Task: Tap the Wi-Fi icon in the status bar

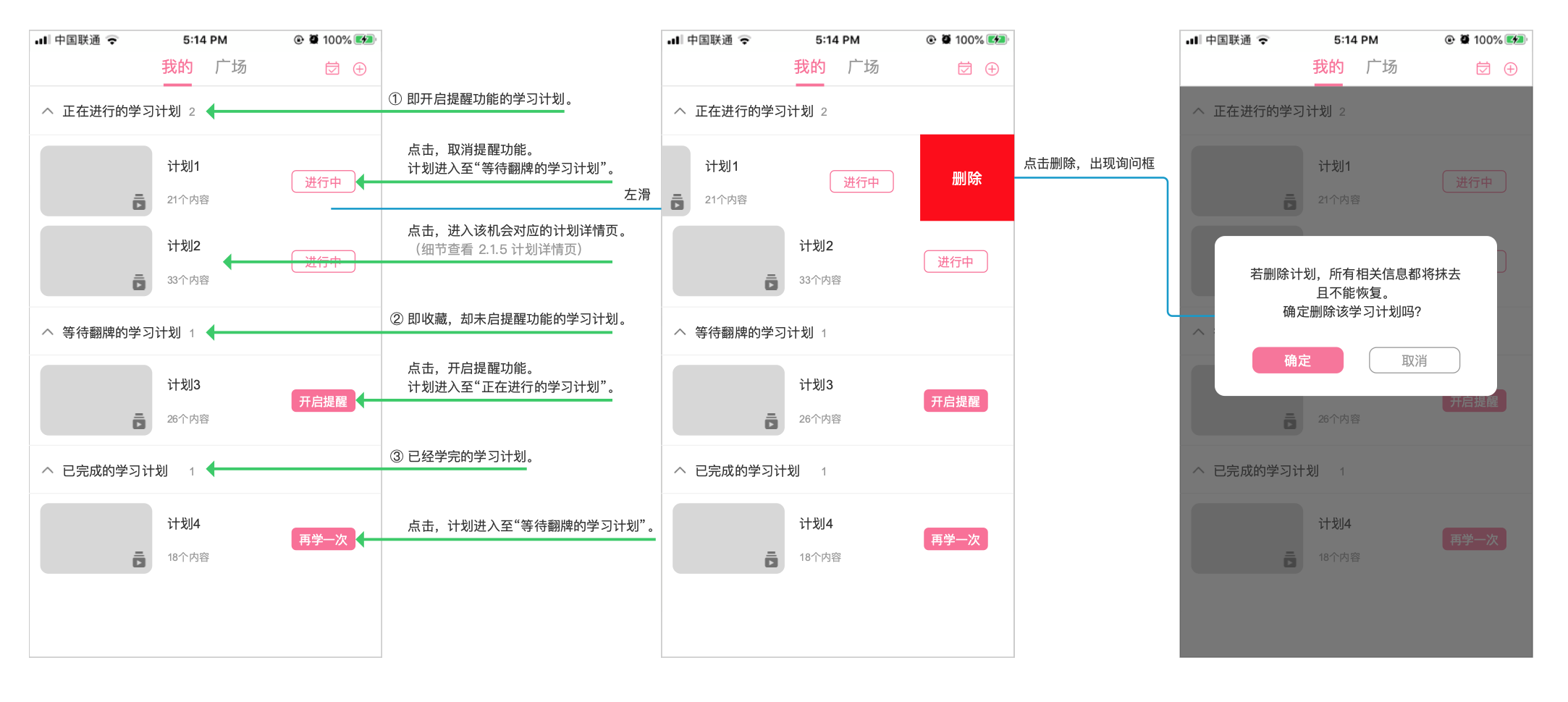Action: 113,40
